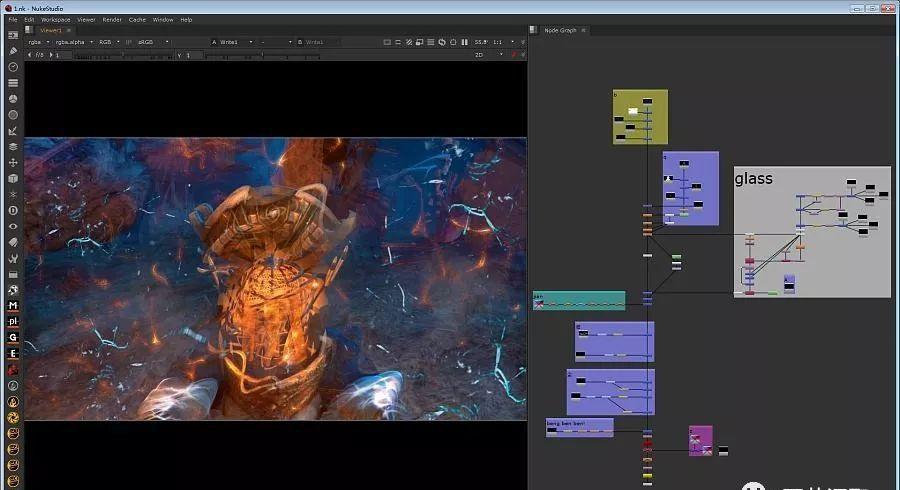Open the Color nodes wheel icon
Image resolution: width=900 pixels, height=490 pixels.
coord(13,99)
